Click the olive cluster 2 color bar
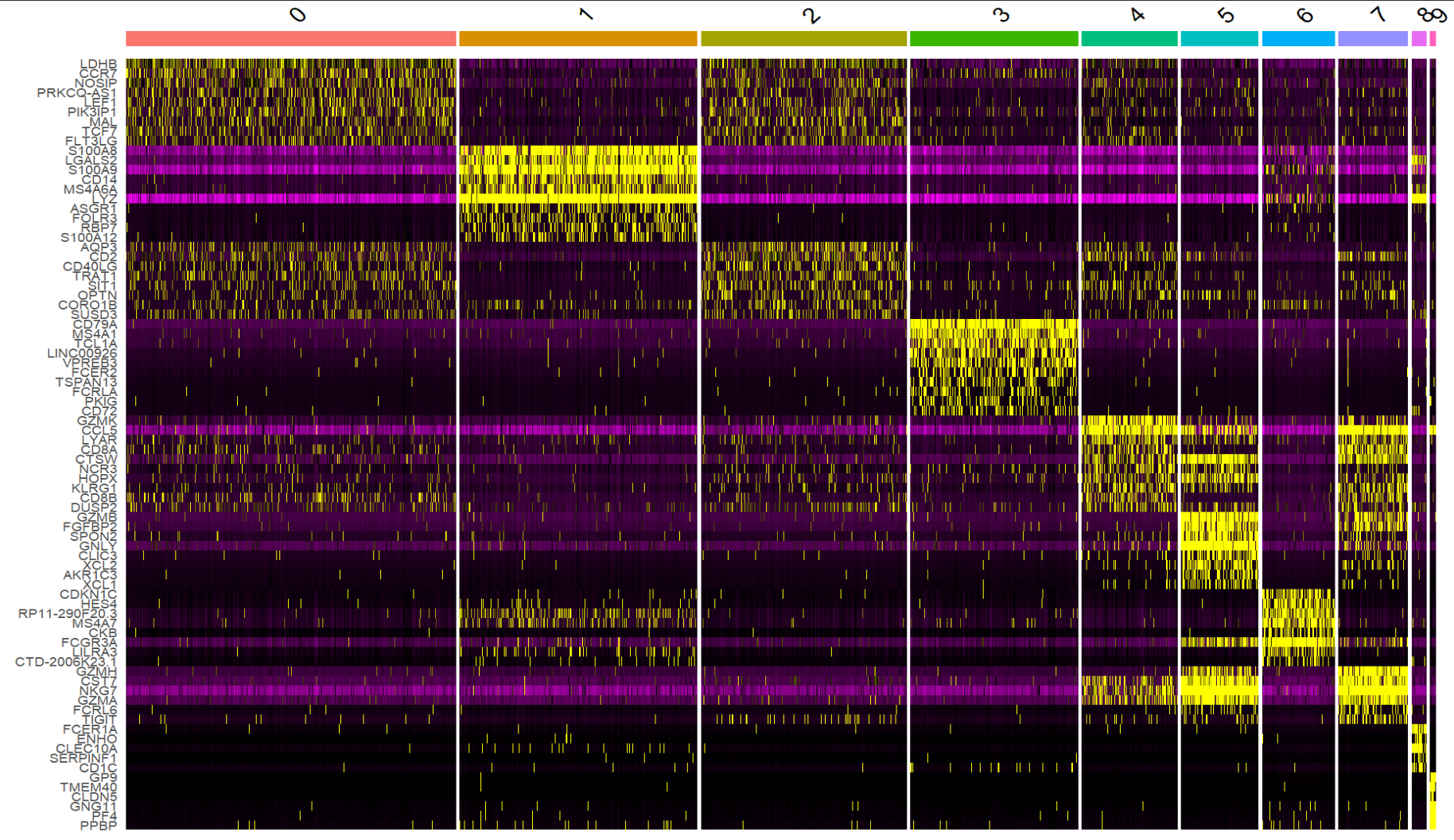1454x840 pixels. click(803, 38)
